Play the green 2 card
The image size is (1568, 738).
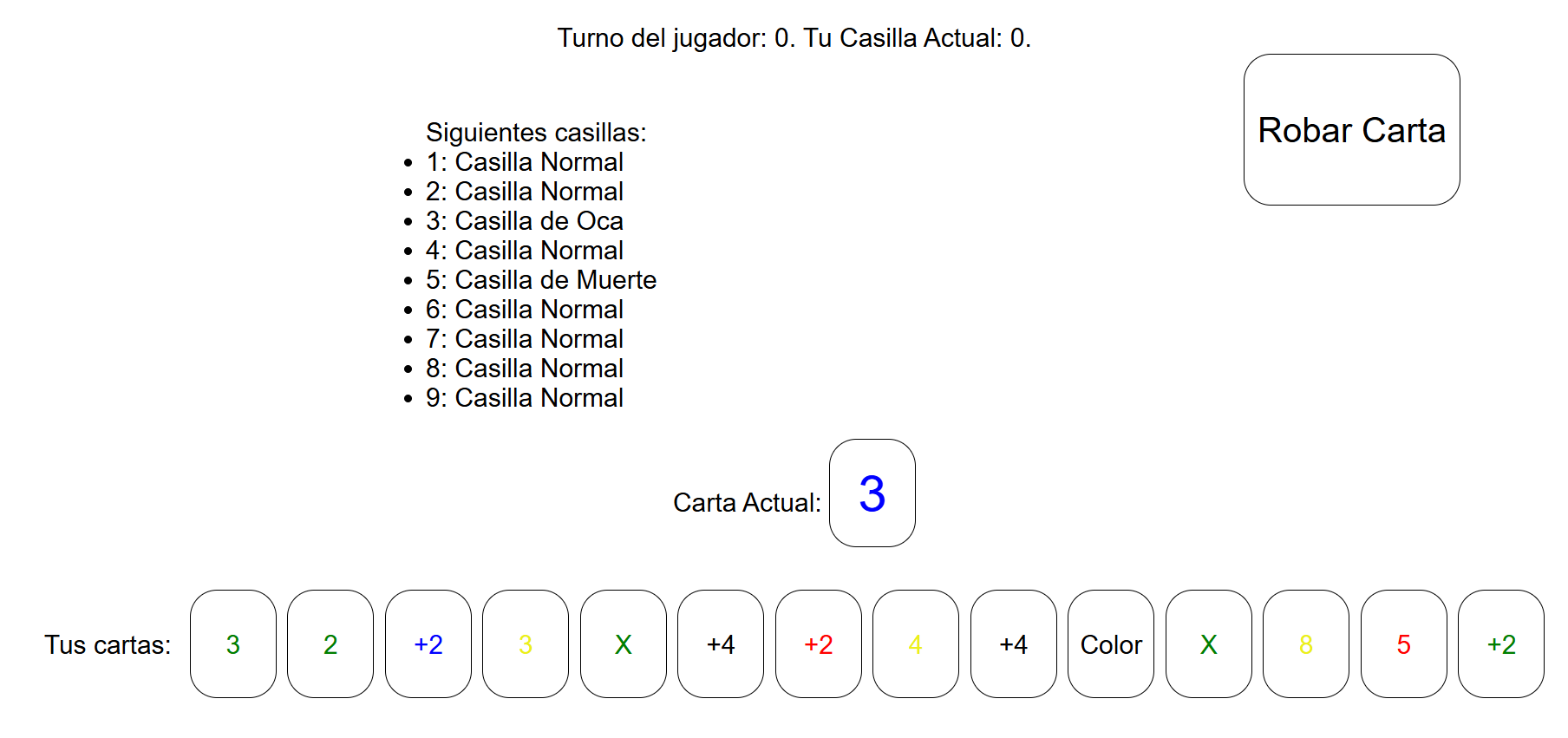pos(330,644)
